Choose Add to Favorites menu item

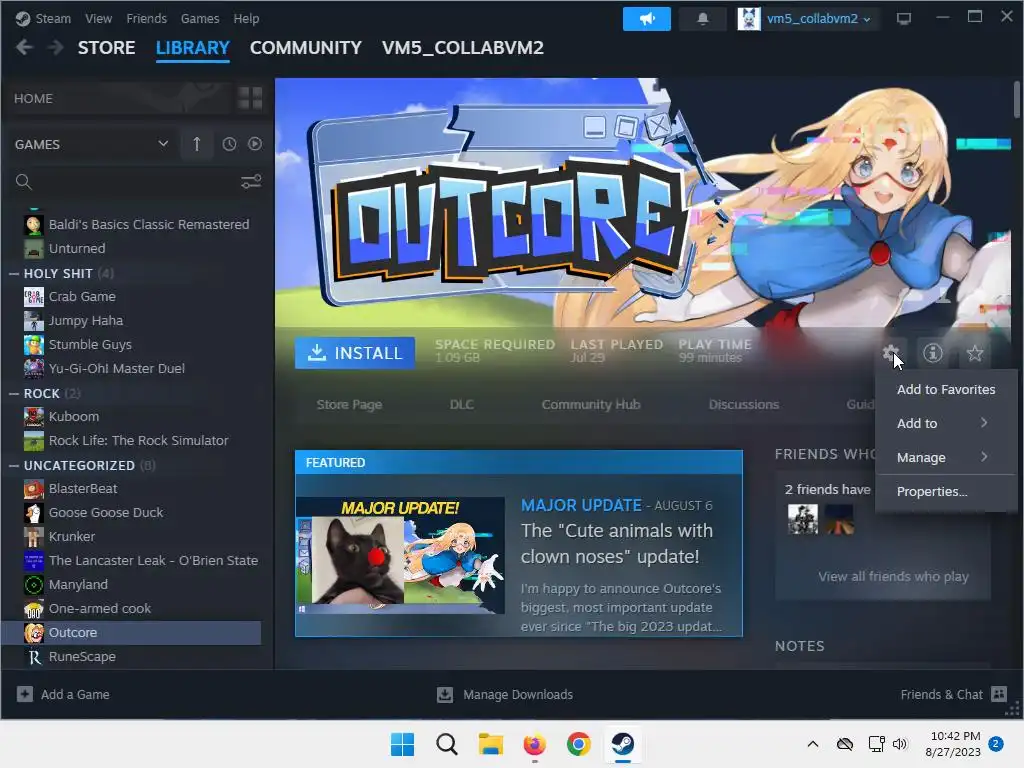tap(946, 389)
